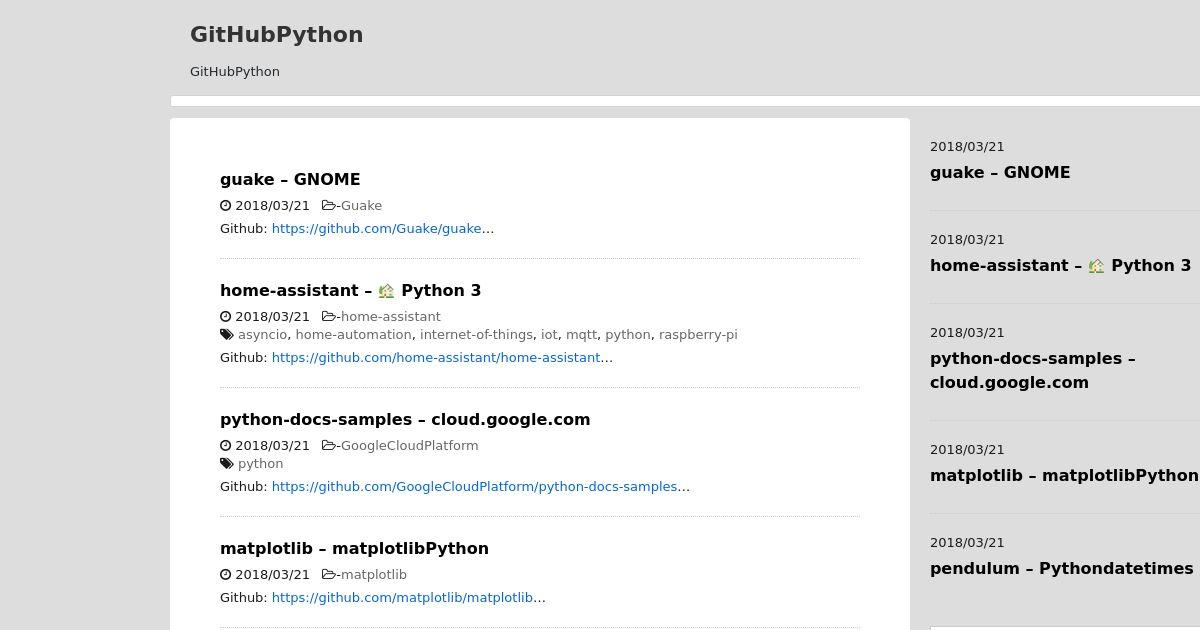Select the iot tag
Image resolution: width=1200 pixels, height=630 pixels.
[549, 335]
